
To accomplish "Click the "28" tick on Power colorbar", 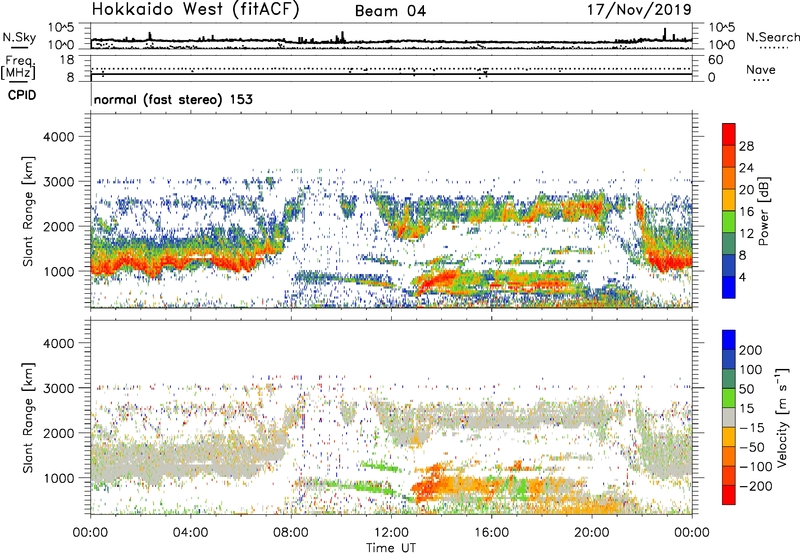I will point(746,146).
